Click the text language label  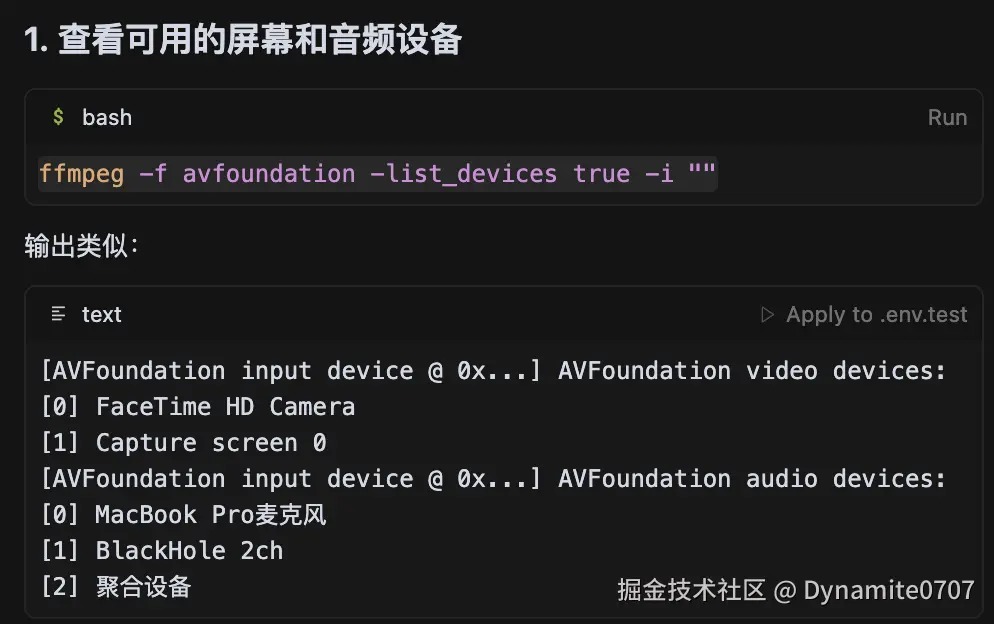pyautogui.click(x=101, y=315)
